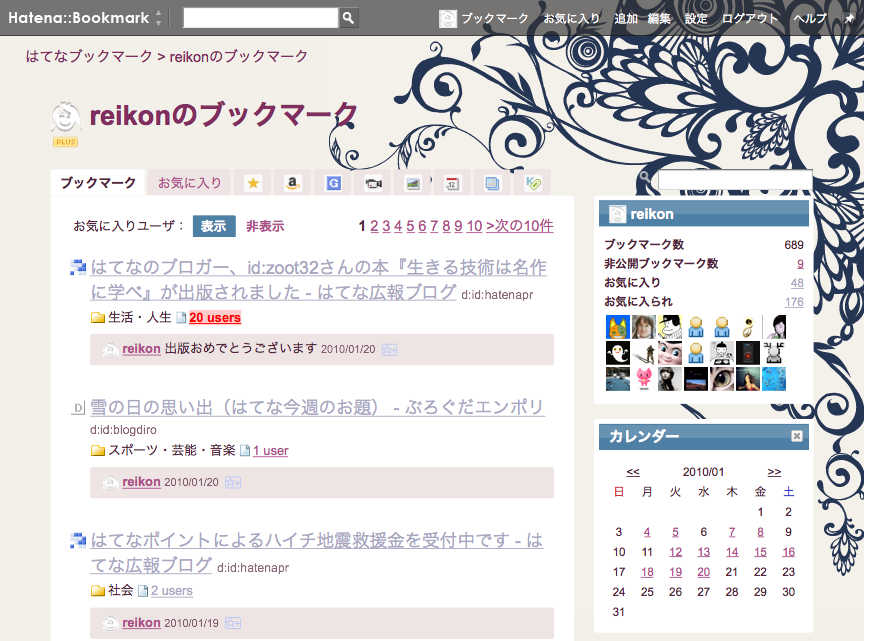Open the 2 users link
Viewport: 878px width, 641px height.
coord(172,591)
